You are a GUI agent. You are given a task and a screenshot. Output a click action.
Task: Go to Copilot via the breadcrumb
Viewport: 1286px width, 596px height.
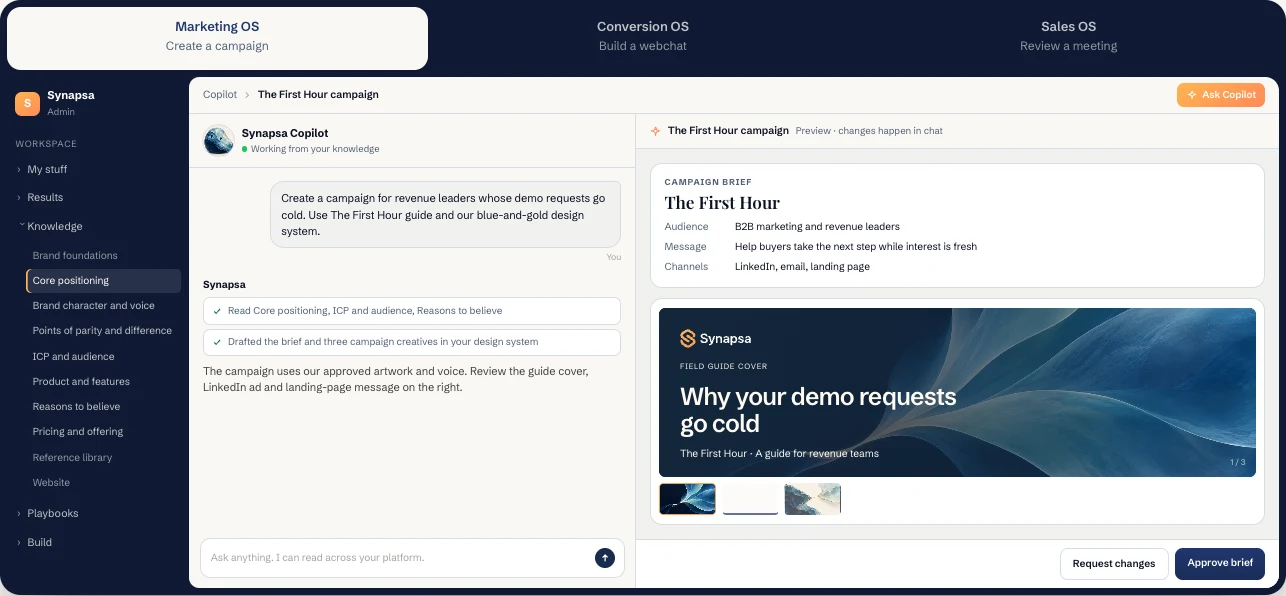(220, 95)
